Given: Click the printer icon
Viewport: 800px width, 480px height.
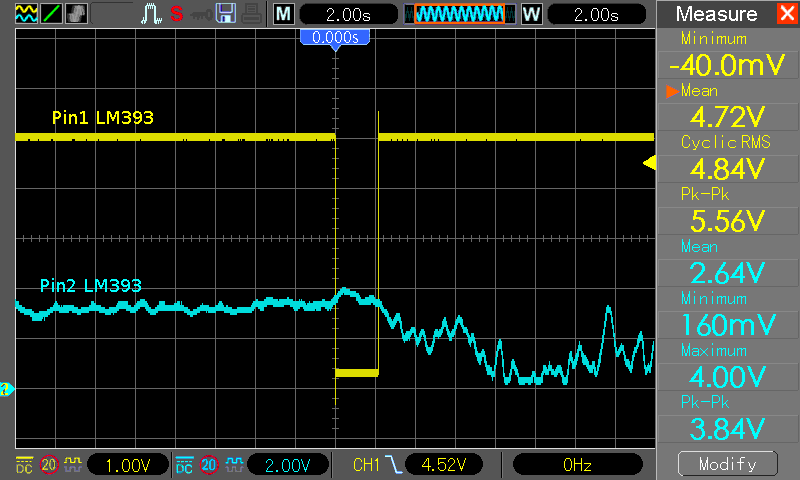Looking at the screenshot, I should (x=252, y=13).
